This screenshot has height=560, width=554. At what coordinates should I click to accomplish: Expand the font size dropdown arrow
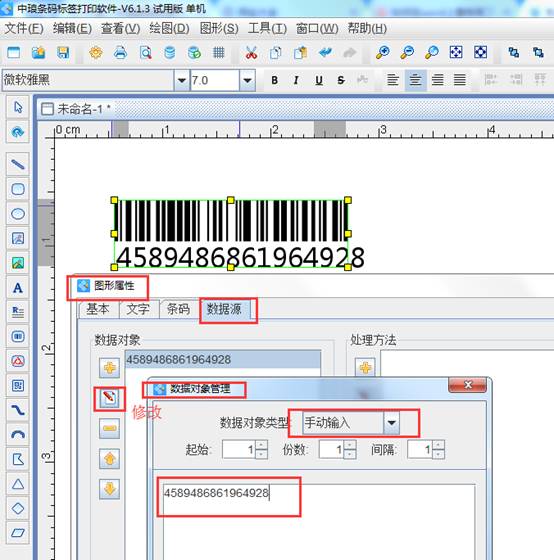click(247, 80)
